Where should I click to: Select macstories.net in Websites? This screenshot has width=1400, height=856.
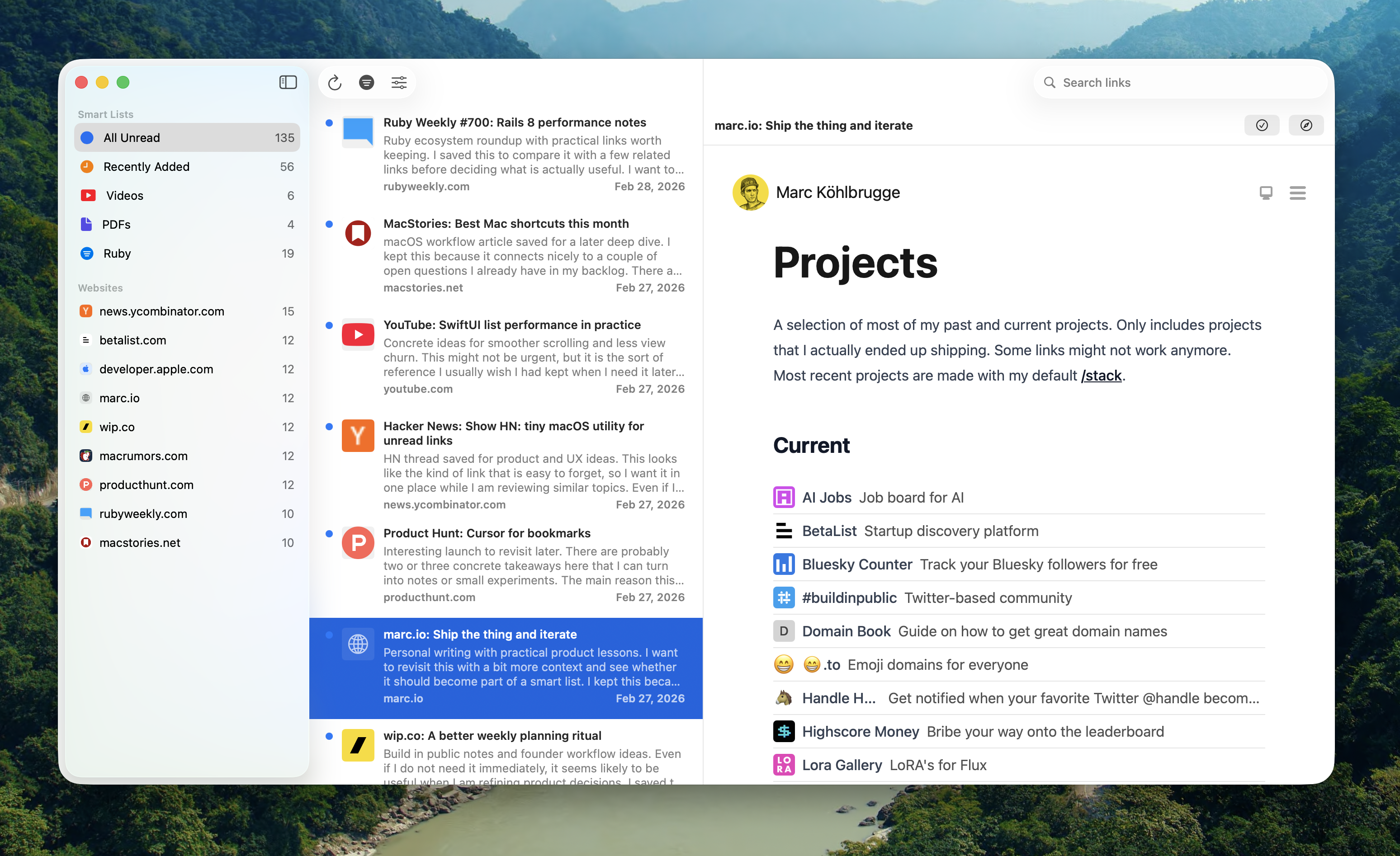[187, 543]
